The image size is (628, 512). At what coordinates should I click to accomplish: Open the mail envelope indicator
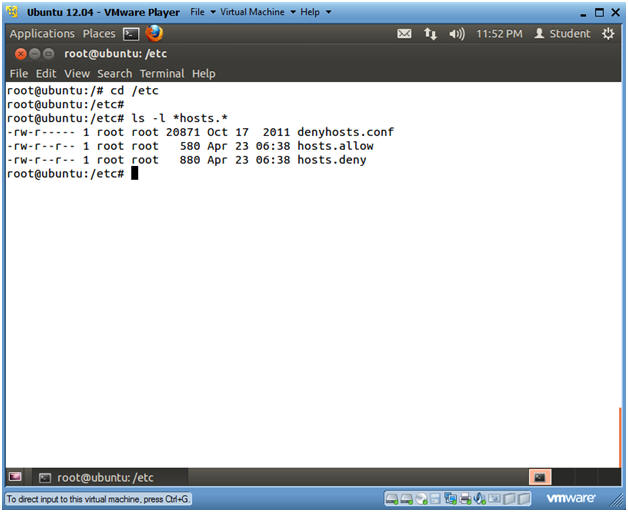coord(404,34)
